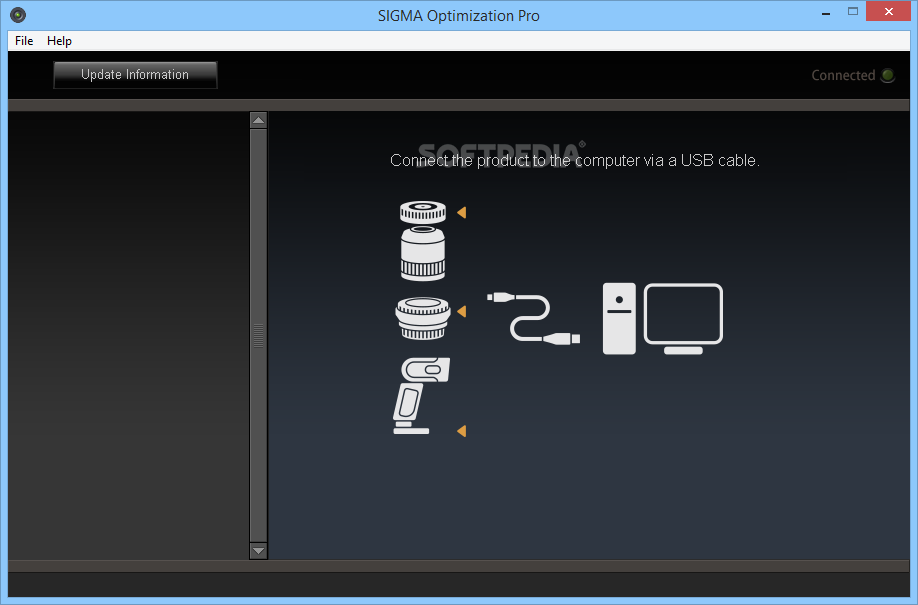Click the Connected status label
The width and height of the screenshot is (918, 605).
(843, 76)
